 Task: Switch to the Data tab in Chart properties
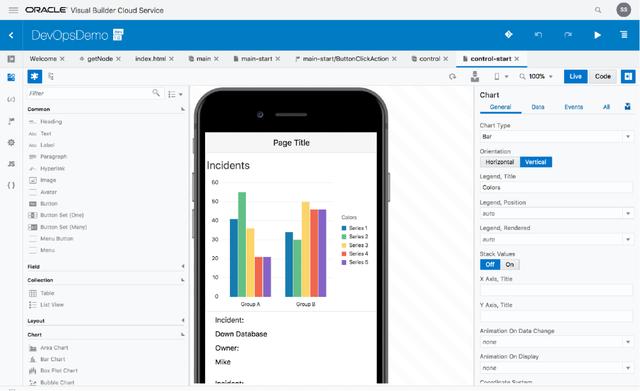[538, 107]
